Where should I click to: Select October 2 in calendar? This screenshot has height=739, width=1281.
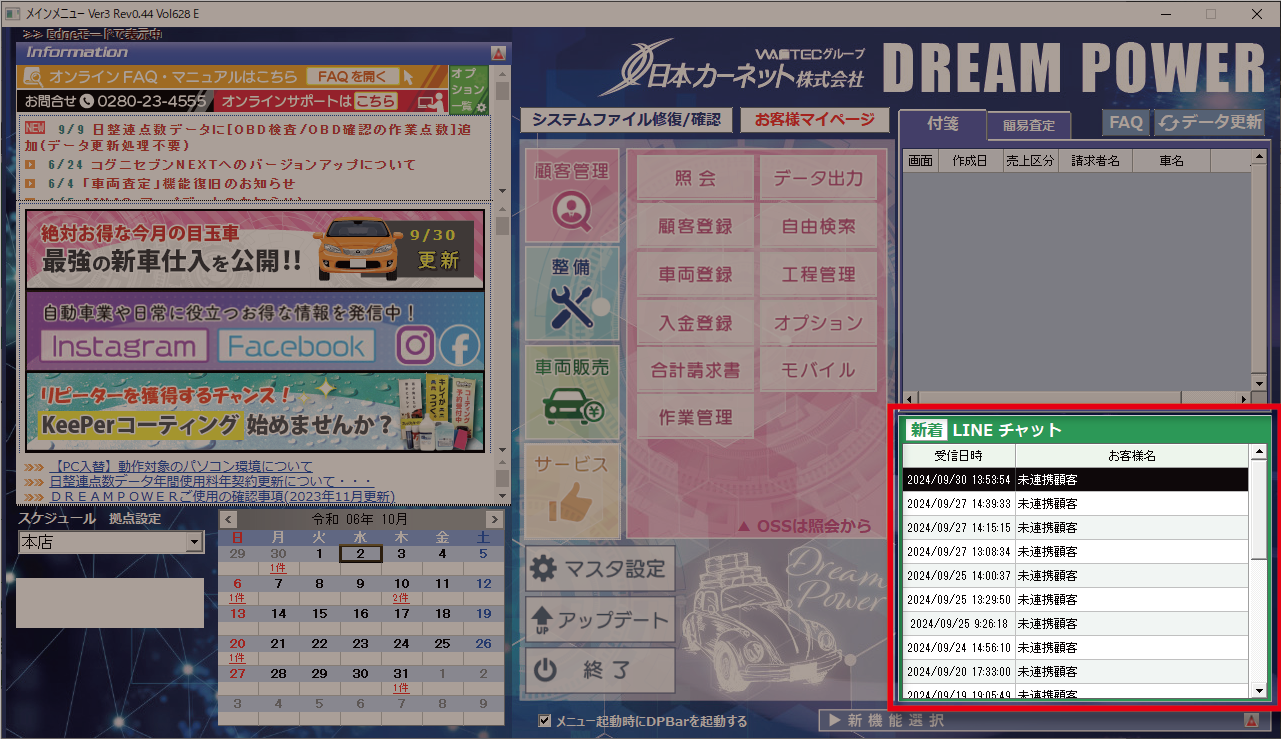click(360, 553)
